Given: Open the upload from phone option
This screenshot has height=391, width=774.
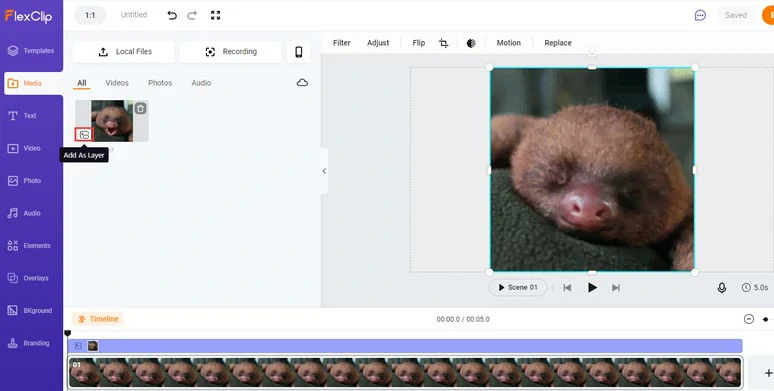Looking at the screenshot, I should click(x=299, y=52).
